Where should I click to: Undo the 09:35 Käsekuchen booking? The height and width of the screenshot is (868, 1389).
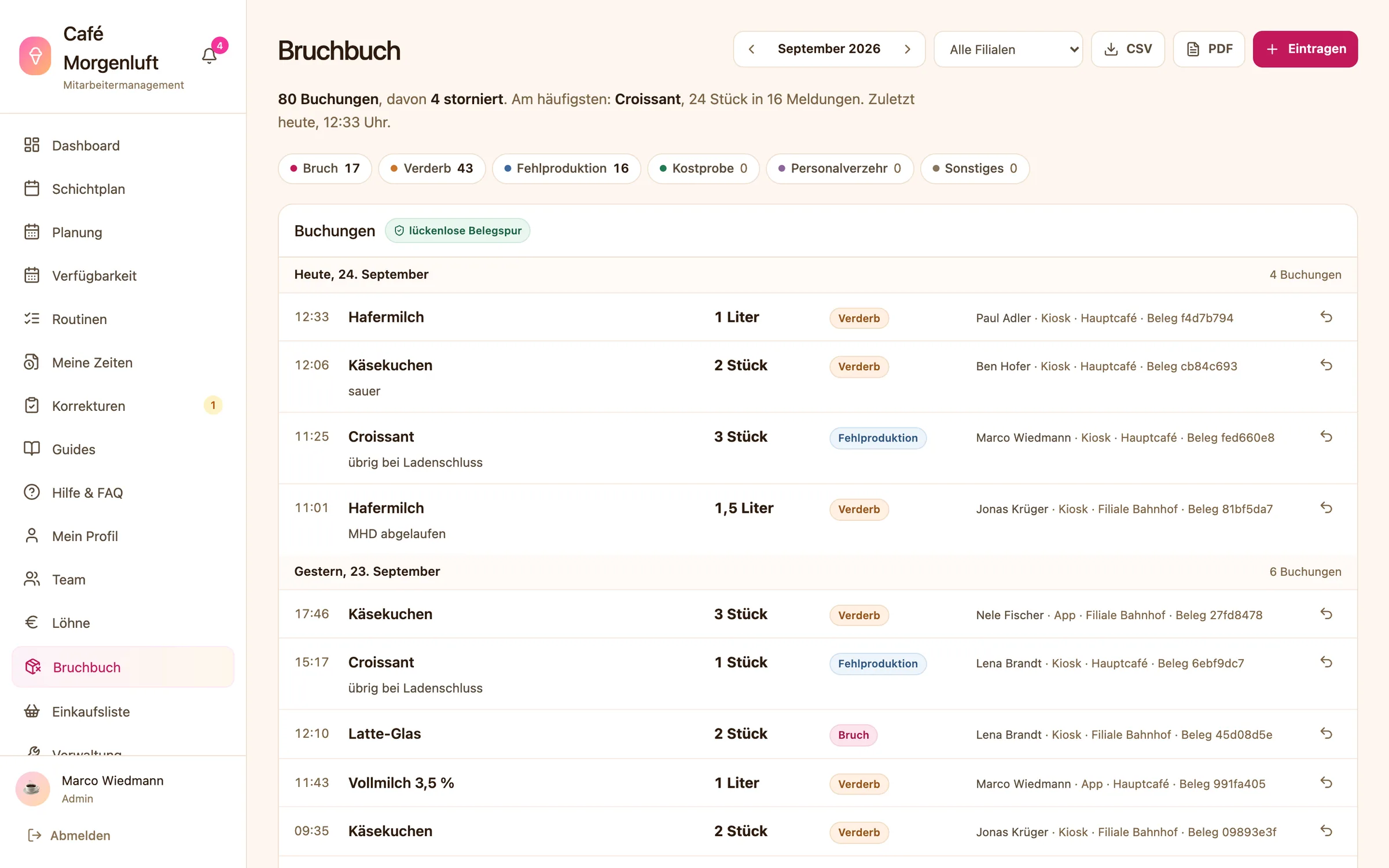click(x=1326, y=831)
